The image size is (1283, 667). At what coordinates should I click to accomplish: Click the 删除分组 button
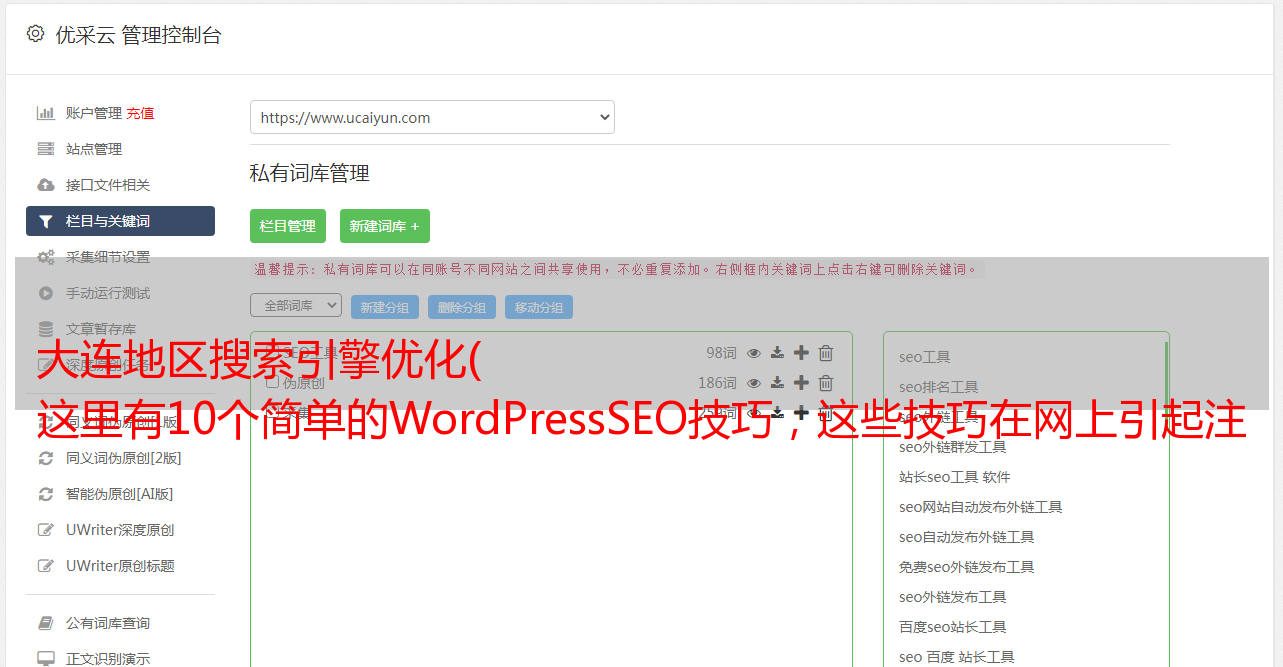click(462, 307)
